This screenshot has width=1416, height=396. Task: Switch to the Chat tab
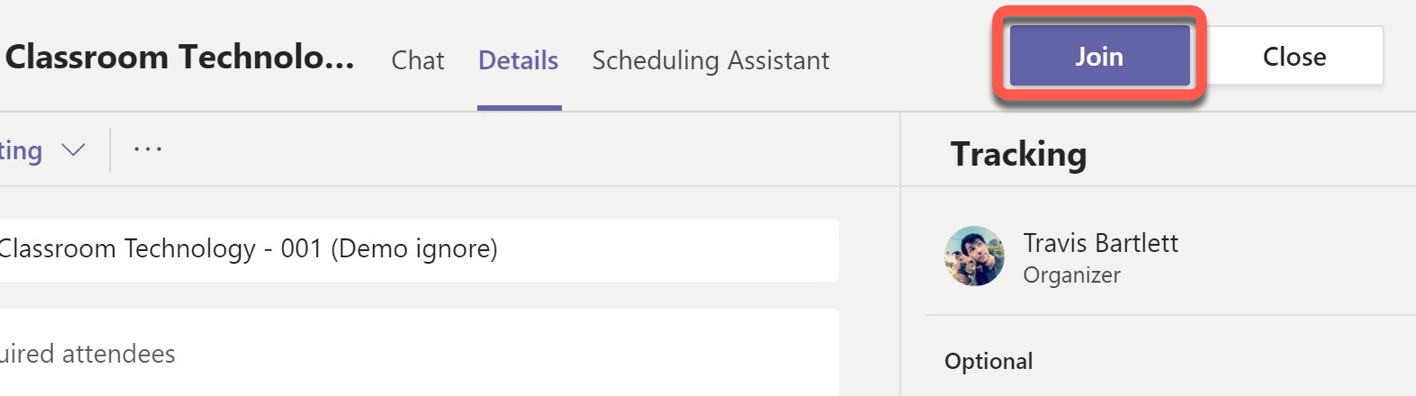click(x=417, y=60)
